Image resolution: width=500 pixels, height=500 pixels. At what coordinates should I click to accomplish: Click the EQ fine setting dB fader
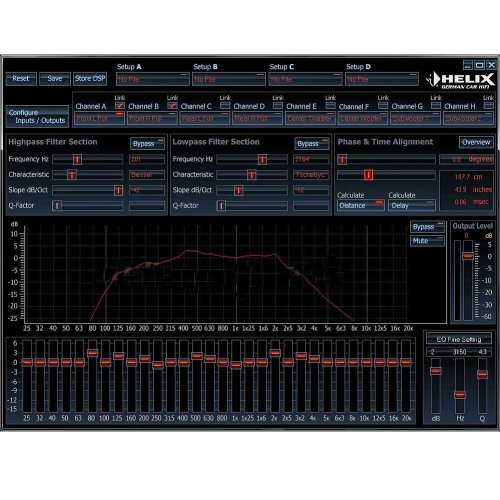coord(436,371)
